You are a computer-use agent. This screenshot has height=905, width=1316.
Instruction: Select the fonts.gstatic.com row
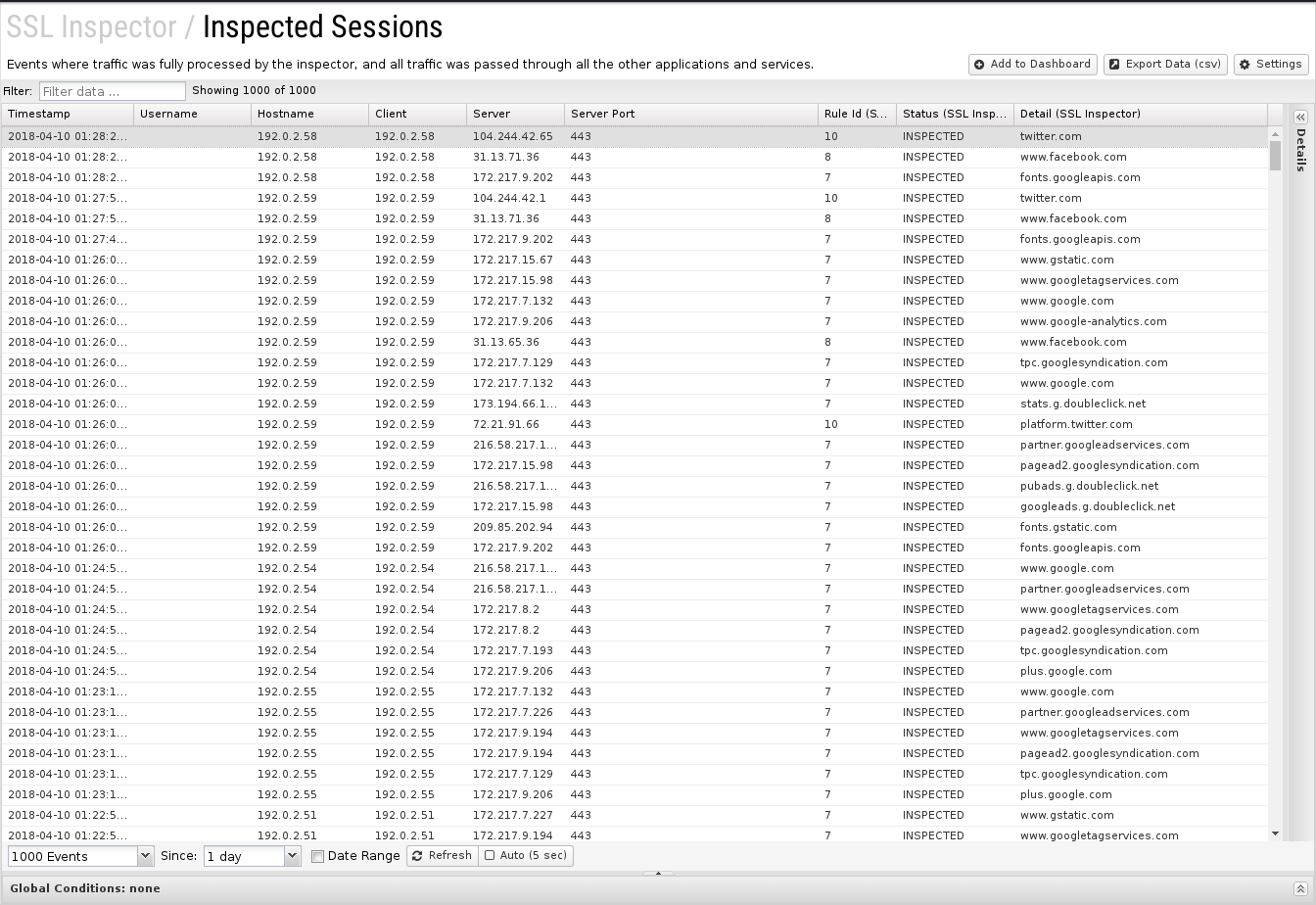pos(634,527)
